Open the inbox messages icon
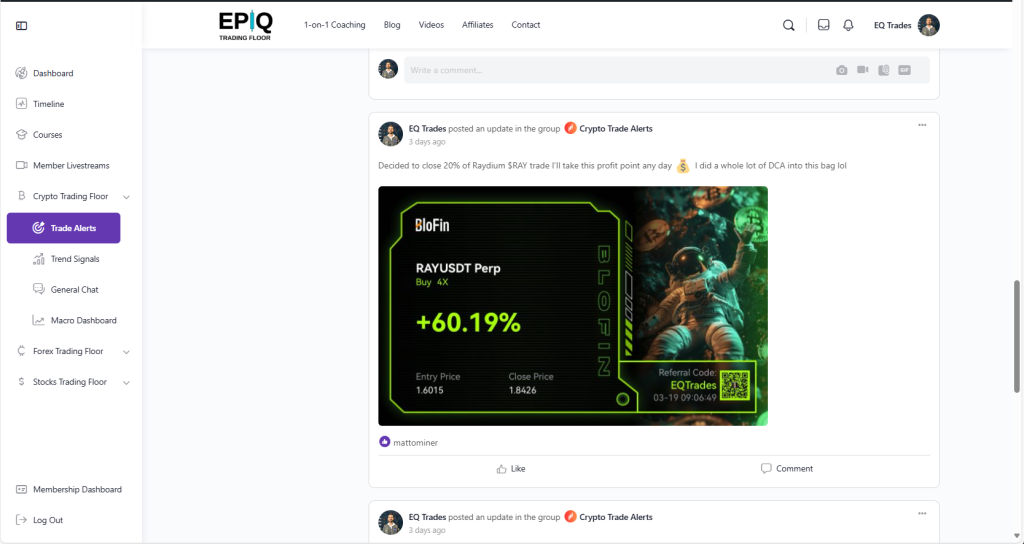The image size is (1024, 544). click(x=824, y=25)
